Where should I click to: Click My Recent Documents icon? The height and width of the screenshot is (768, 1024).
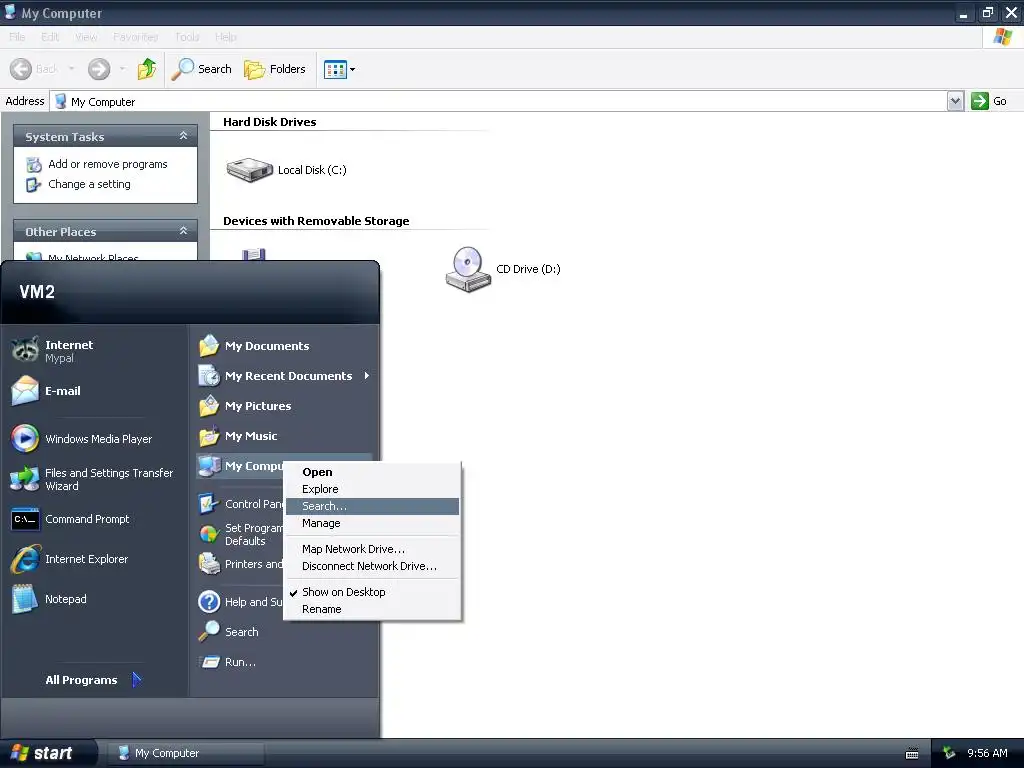209,376
